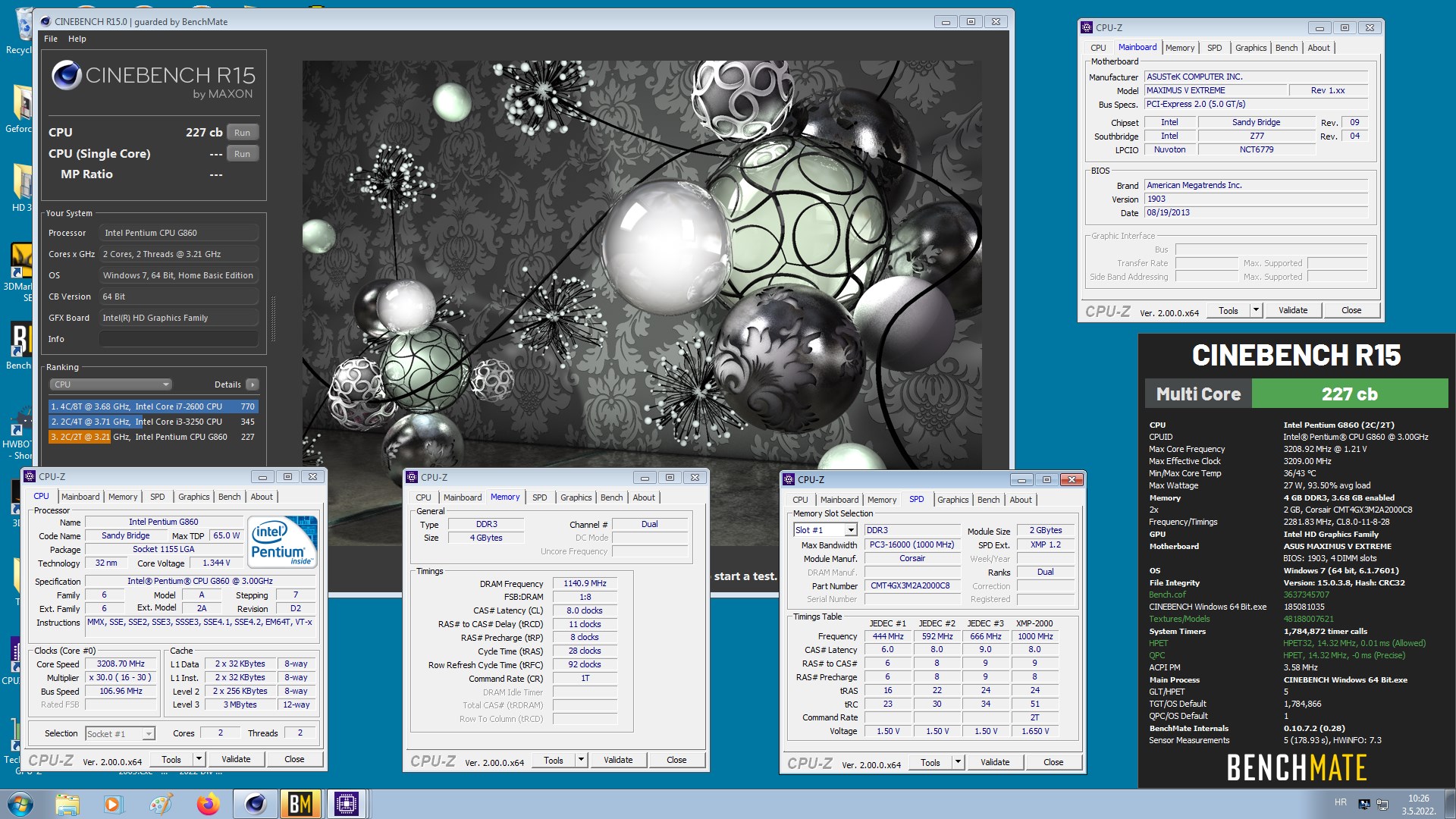Viewport: 1456px width, 819px height.
Task: Launch Windows Media Player taskbar icon
Action: click(113, 804)
